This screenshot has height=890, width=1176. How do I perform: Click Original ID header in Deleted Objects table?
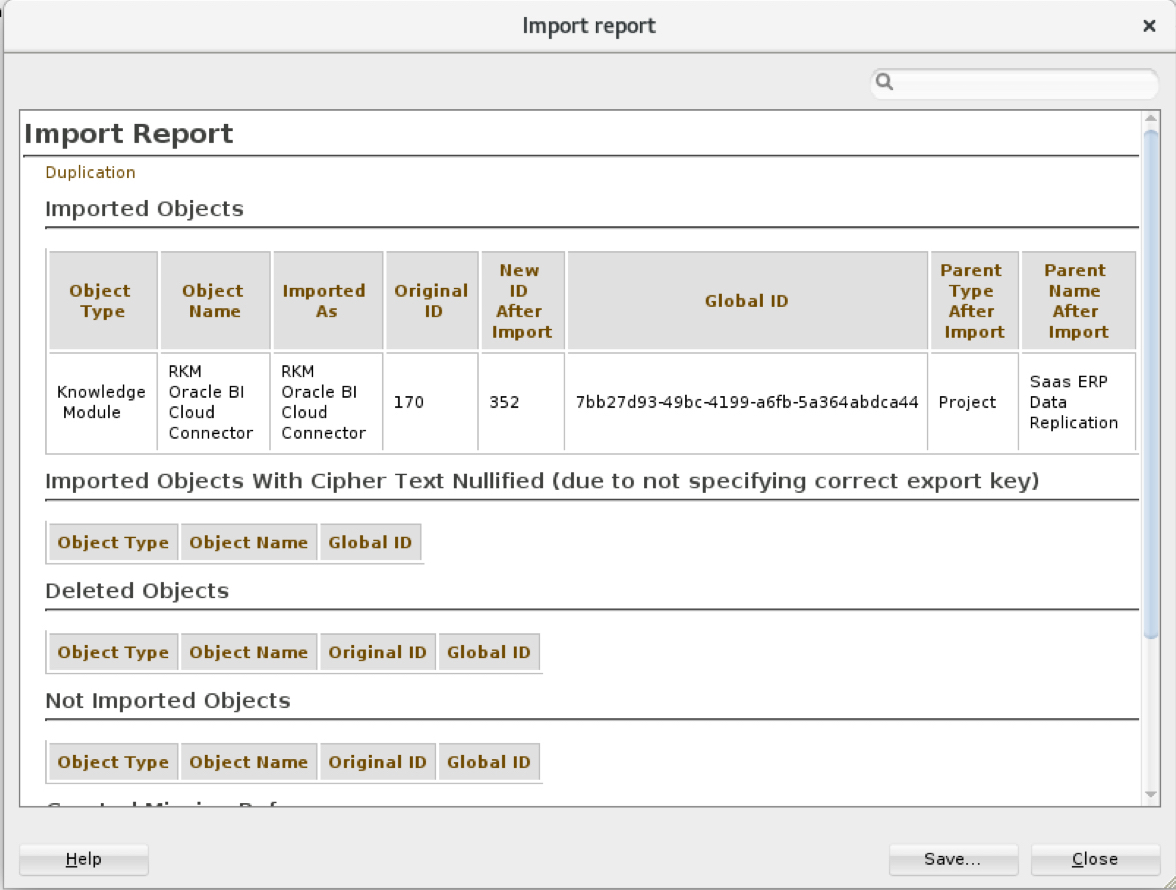[x=377, y=652]
